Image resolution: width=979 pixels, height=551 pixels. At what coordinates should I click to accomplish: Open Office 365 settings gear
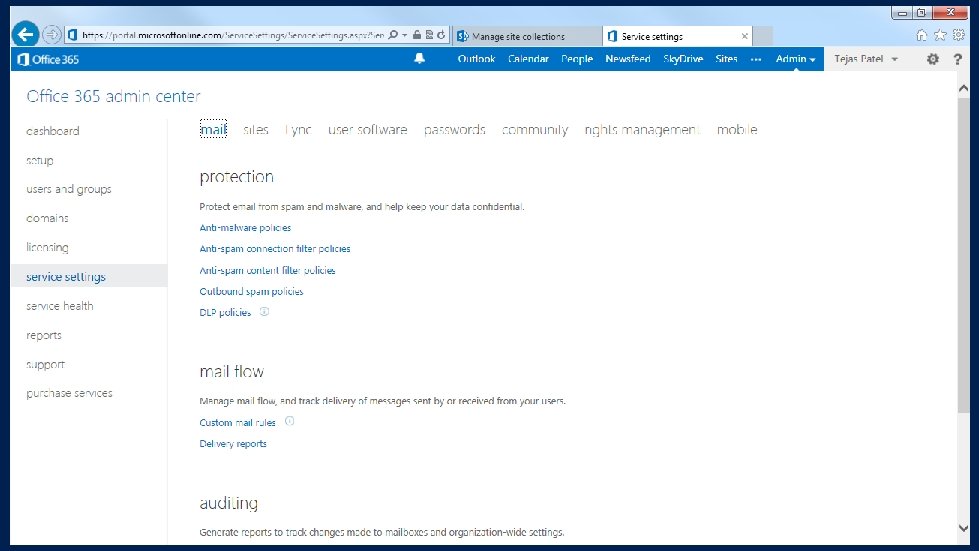click(x=933, y=59)
